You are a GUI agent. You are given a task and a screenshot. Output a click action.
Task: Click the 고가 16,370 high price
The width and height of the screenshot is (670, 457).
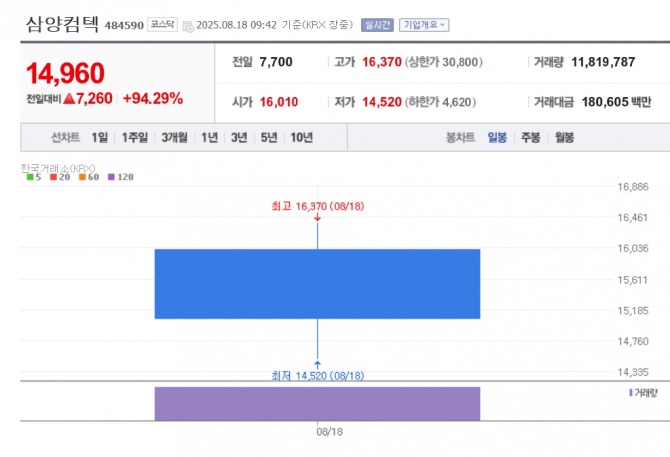click(x=368, y=62)
